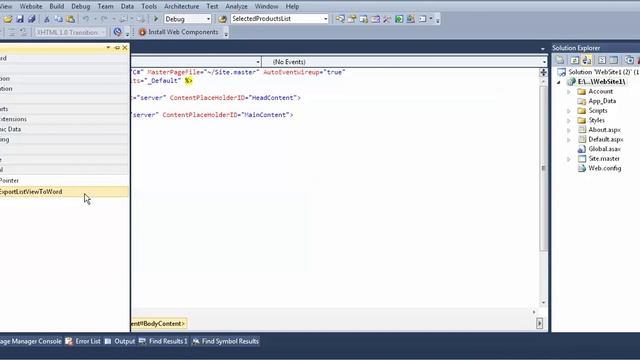
Task: Expand the Site.master node
Action: coord(569,159)
